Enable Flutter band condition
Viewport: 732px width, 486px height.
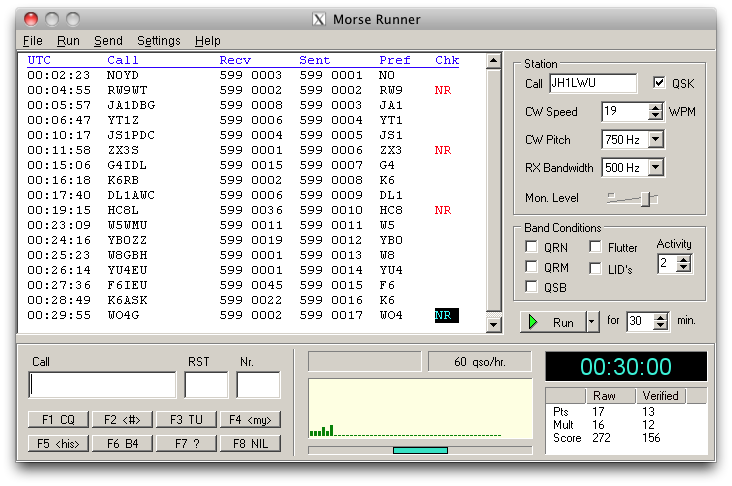(595, 247)
